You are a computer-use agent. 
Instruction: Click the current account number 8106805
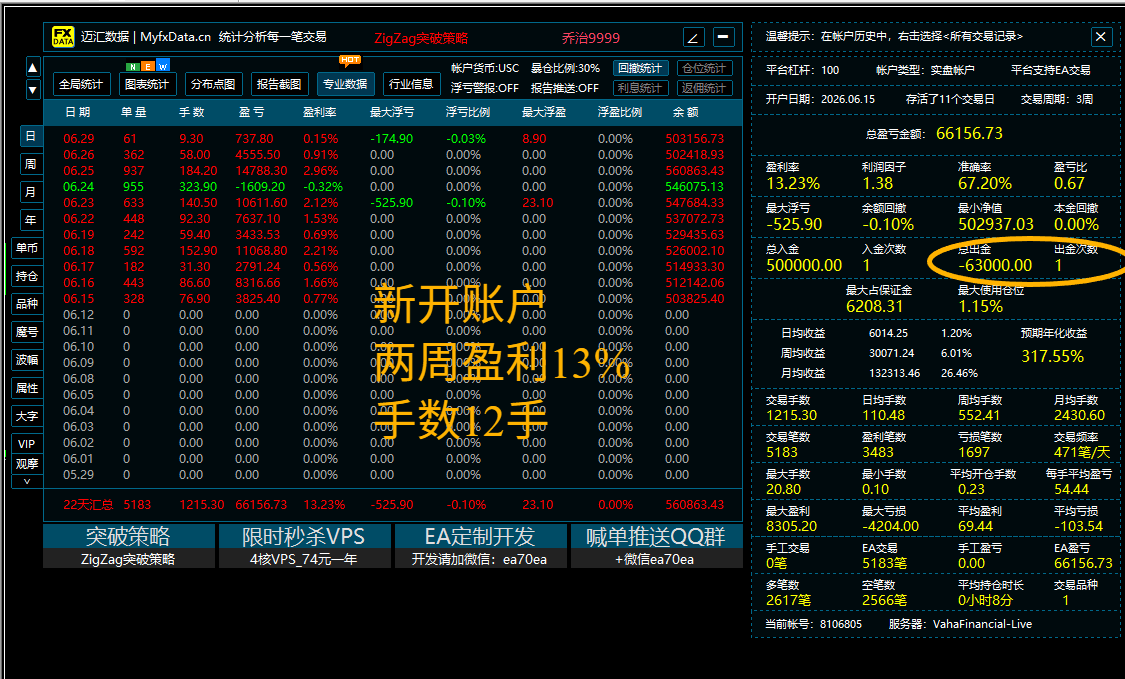point(841,624)
